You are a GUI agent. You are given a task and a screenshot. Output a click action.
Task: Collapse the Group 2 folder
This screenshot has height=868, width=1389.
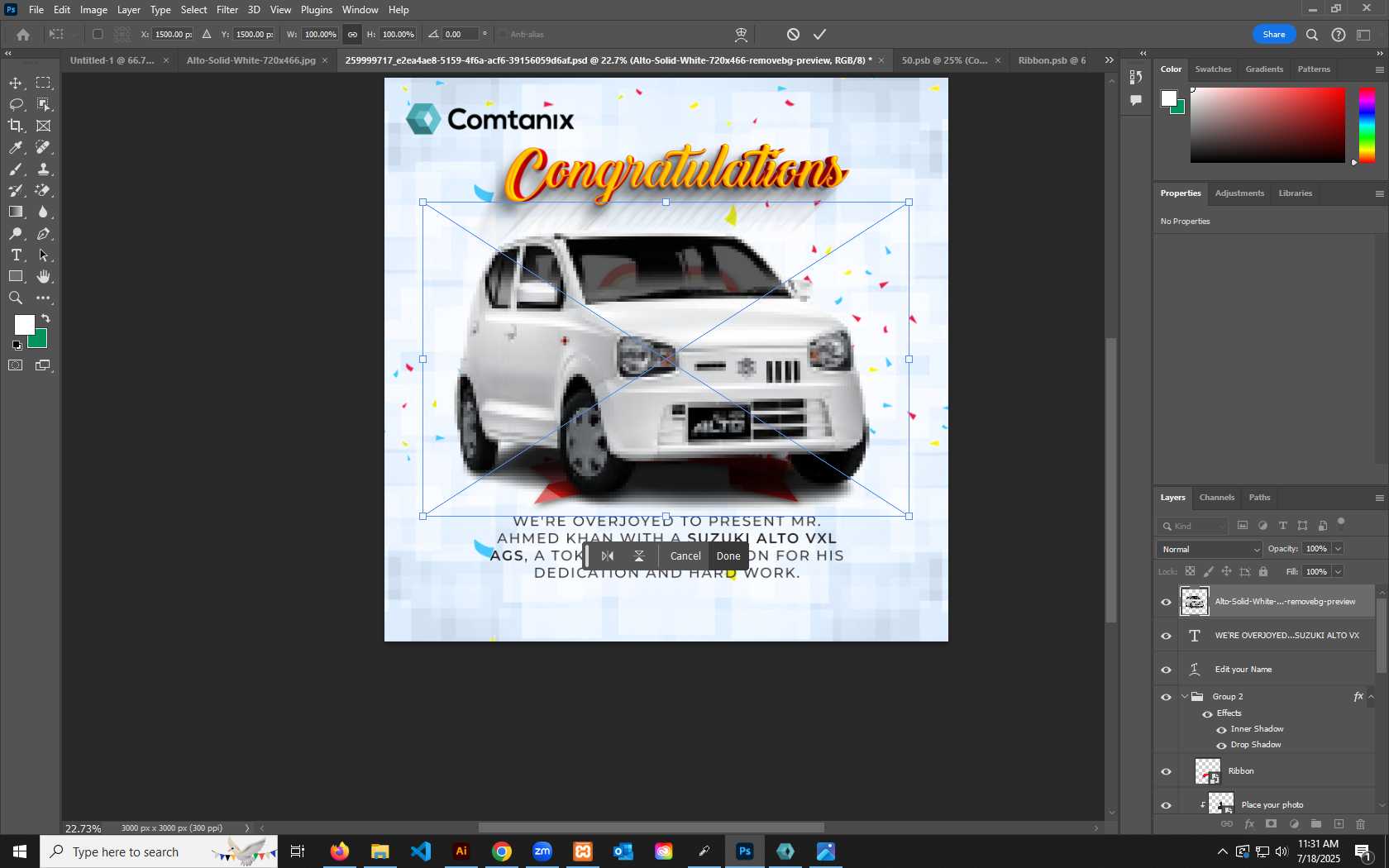[1184, 697]
